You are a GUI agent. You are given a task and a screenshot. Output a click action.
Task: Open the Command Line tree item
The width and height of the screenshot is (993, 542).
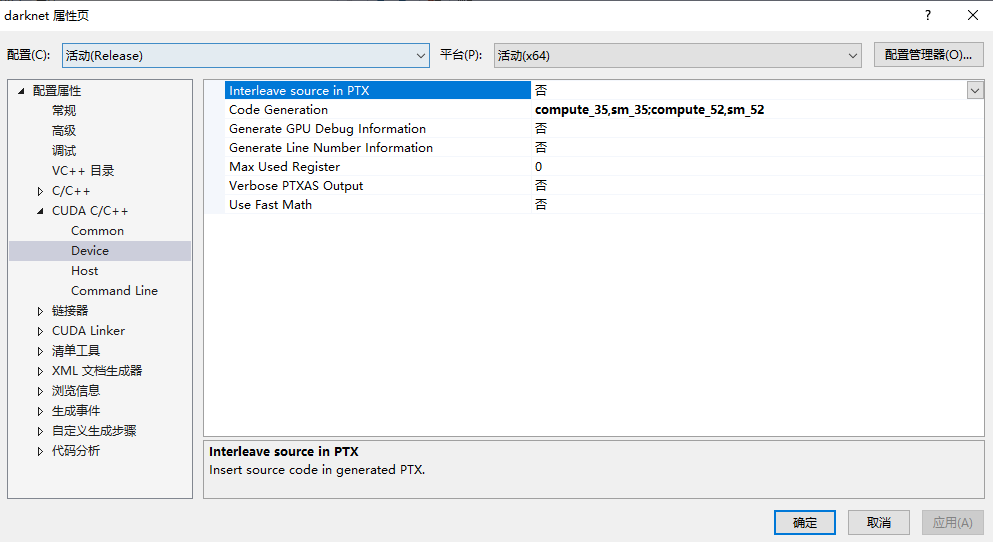[x=114, y=291]
